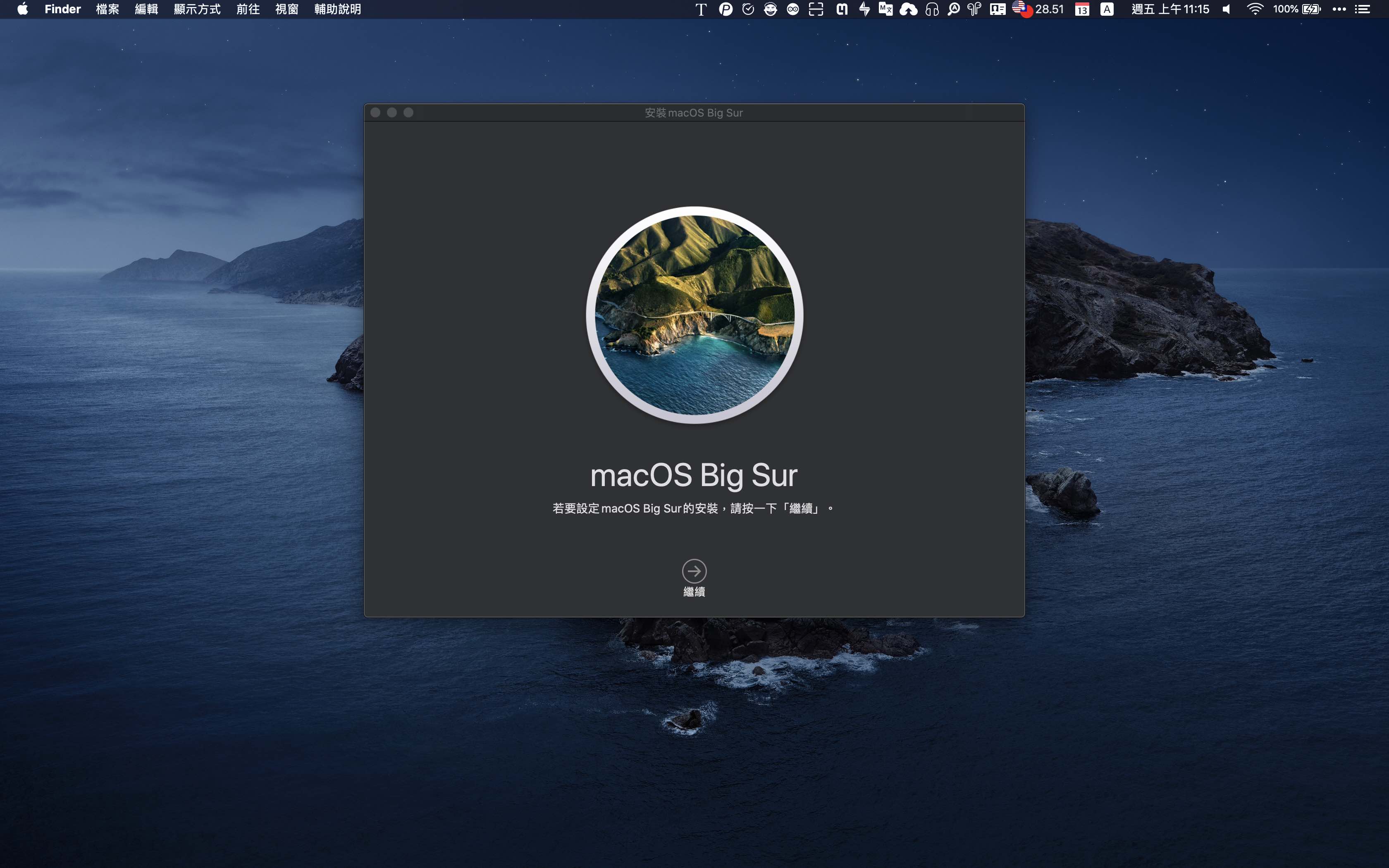The image size is (1389, 868).
Task: Open Notification Center list icon
Action: tap(1363, 9)
